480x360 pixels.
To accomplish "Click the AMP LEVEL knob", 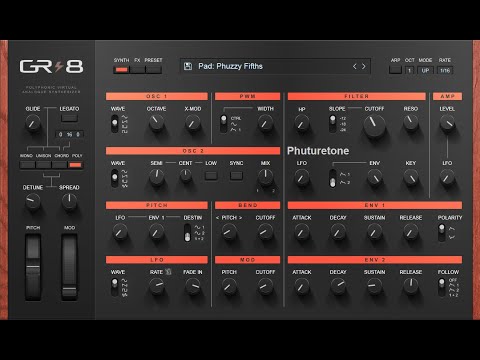I will pyautogui.click(x=447, y=123).
